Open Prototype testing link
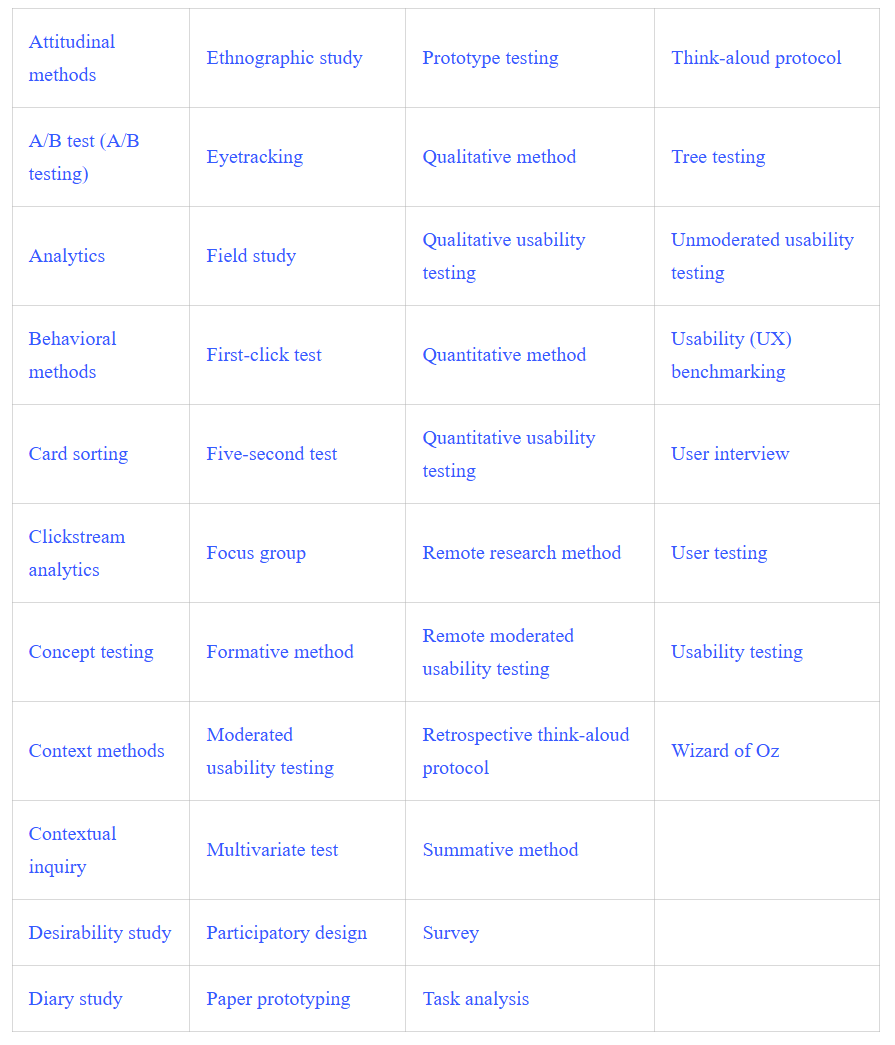 coord(490,58)
